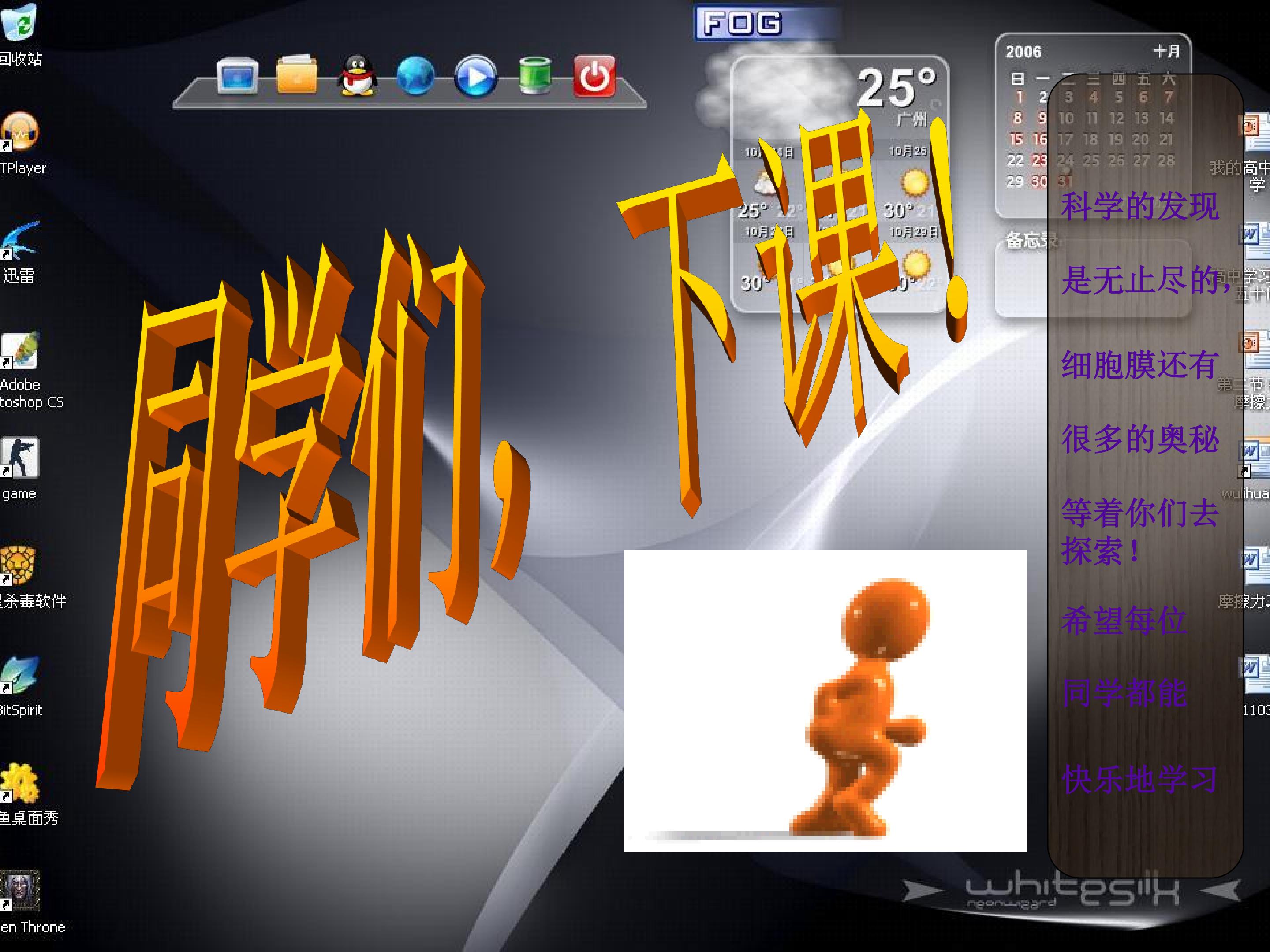Open the BitSpirit shortcut
This screenshot has height=952, width=1270.
(19, 674)
